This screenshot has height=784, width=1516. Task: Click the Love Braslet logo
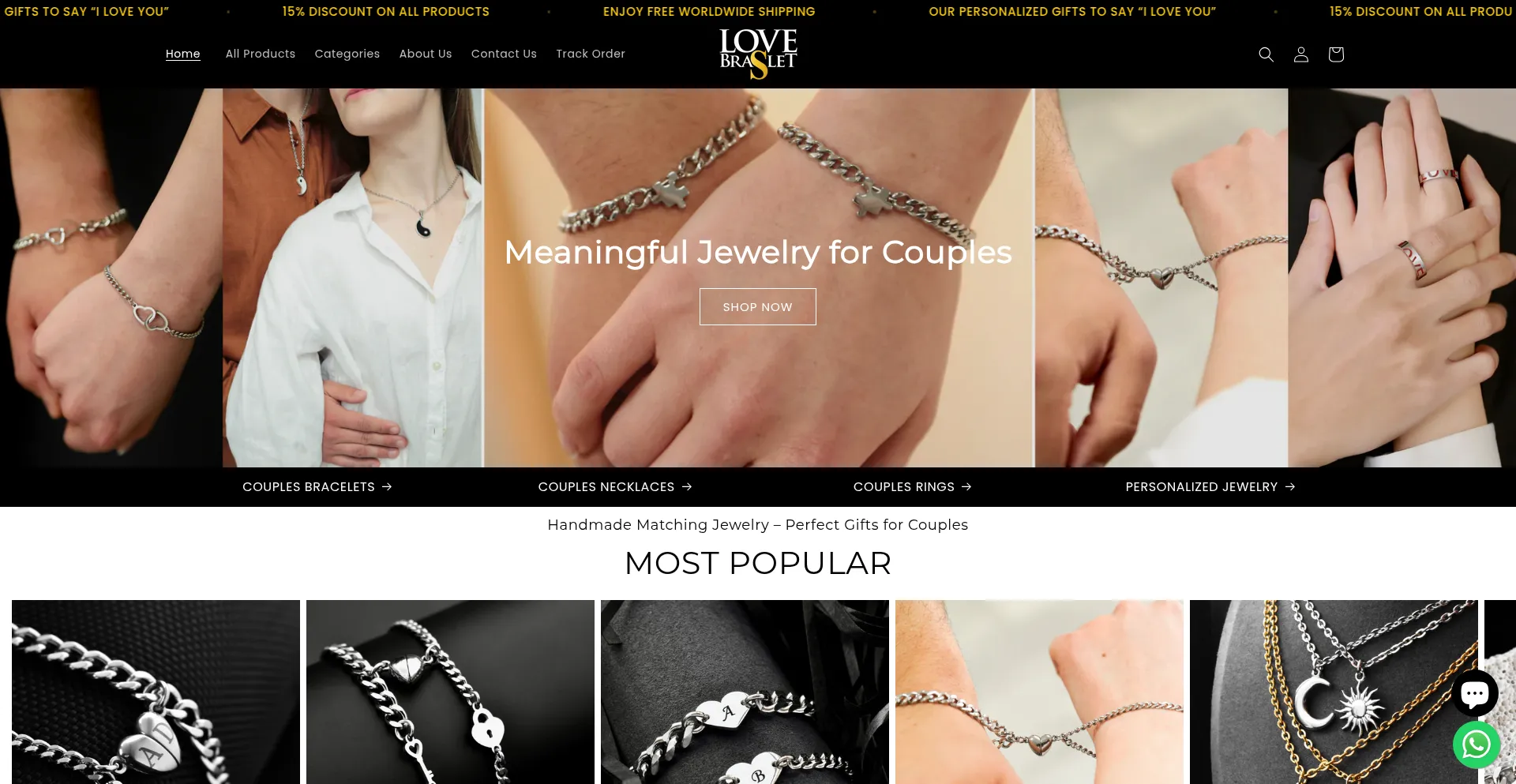point(758,54)
